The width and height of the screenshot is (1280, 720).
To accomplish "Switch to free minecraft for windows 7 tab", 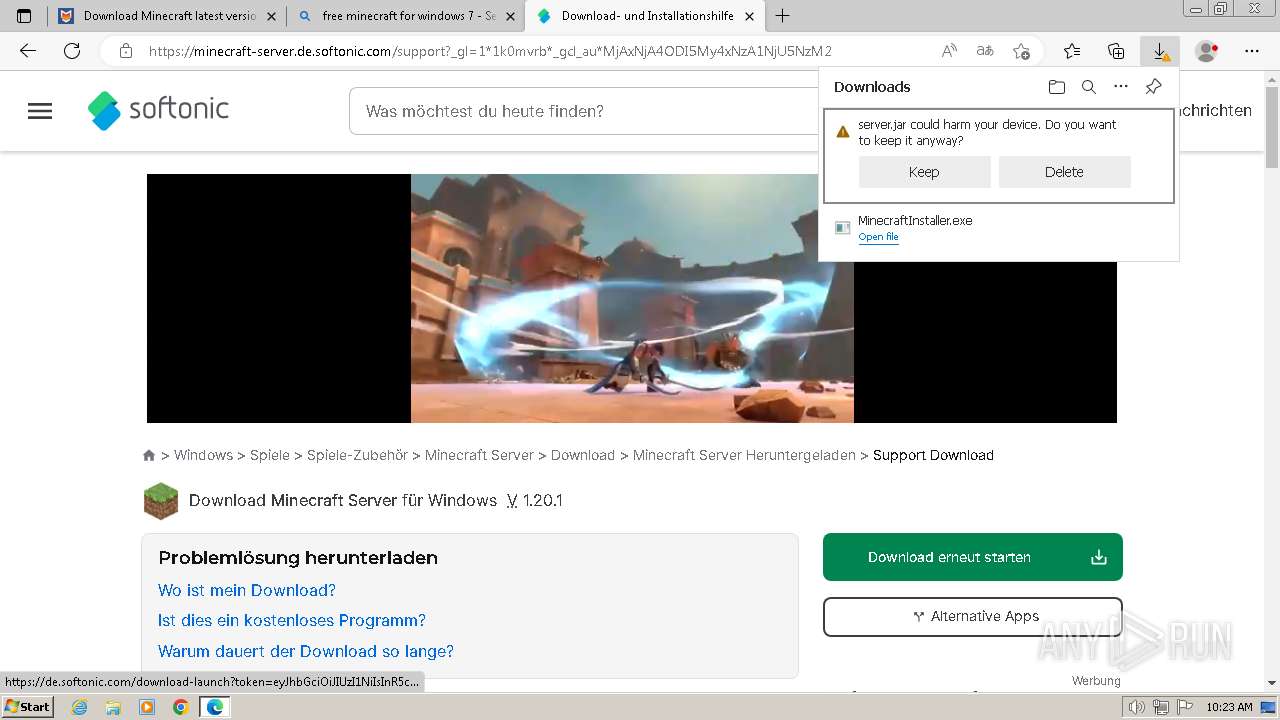I will point(405,16).
